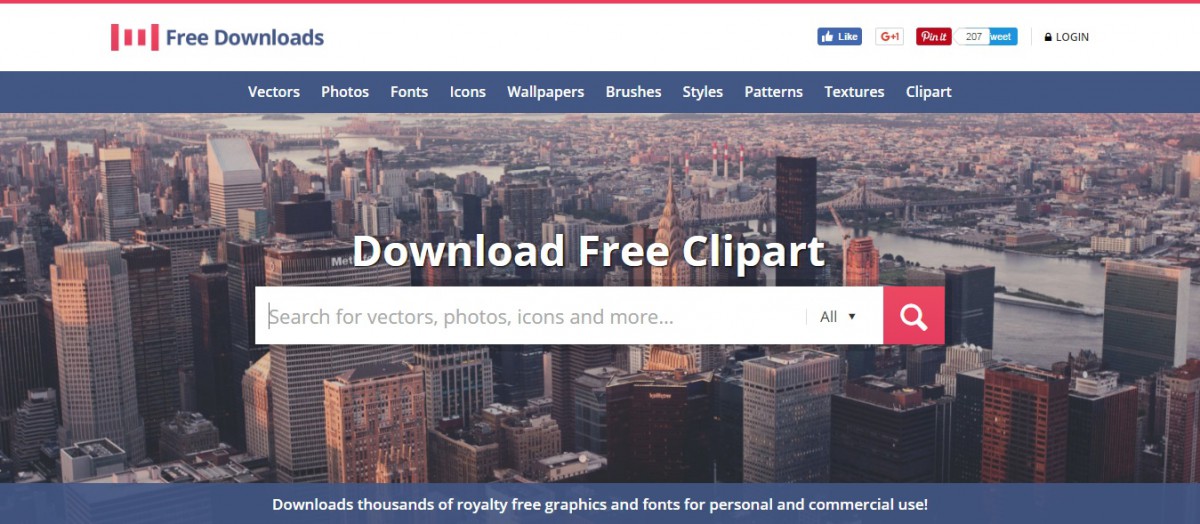
Task: Browse the Wallpapers category
Action: pyautogui.click(x=545, y=91)
